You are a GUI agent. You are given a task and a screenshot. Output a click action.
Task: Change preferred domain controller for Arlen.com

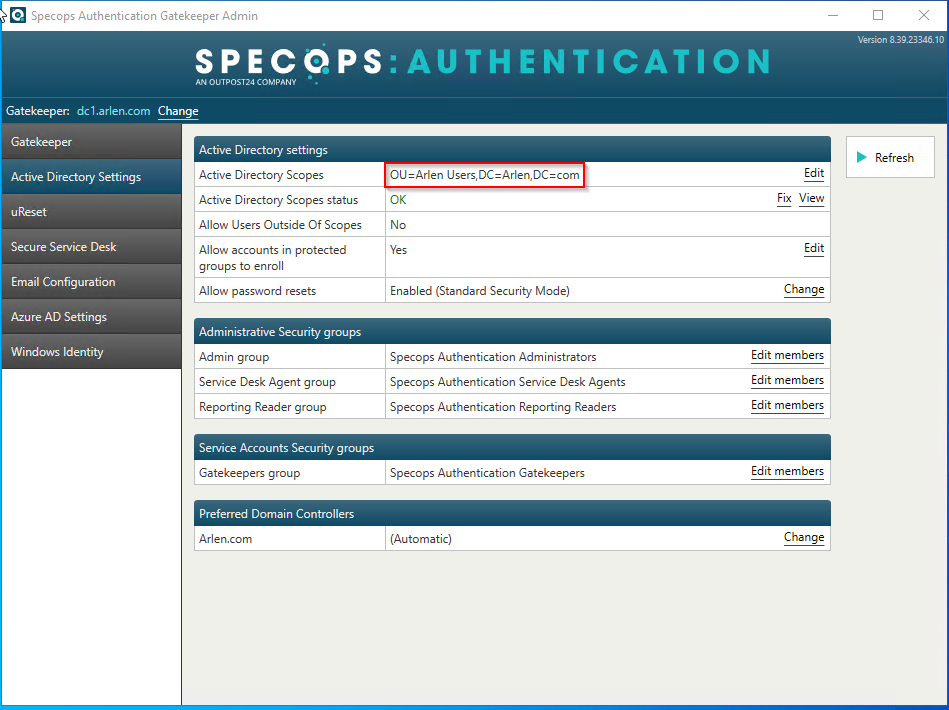tap(804, 537)
